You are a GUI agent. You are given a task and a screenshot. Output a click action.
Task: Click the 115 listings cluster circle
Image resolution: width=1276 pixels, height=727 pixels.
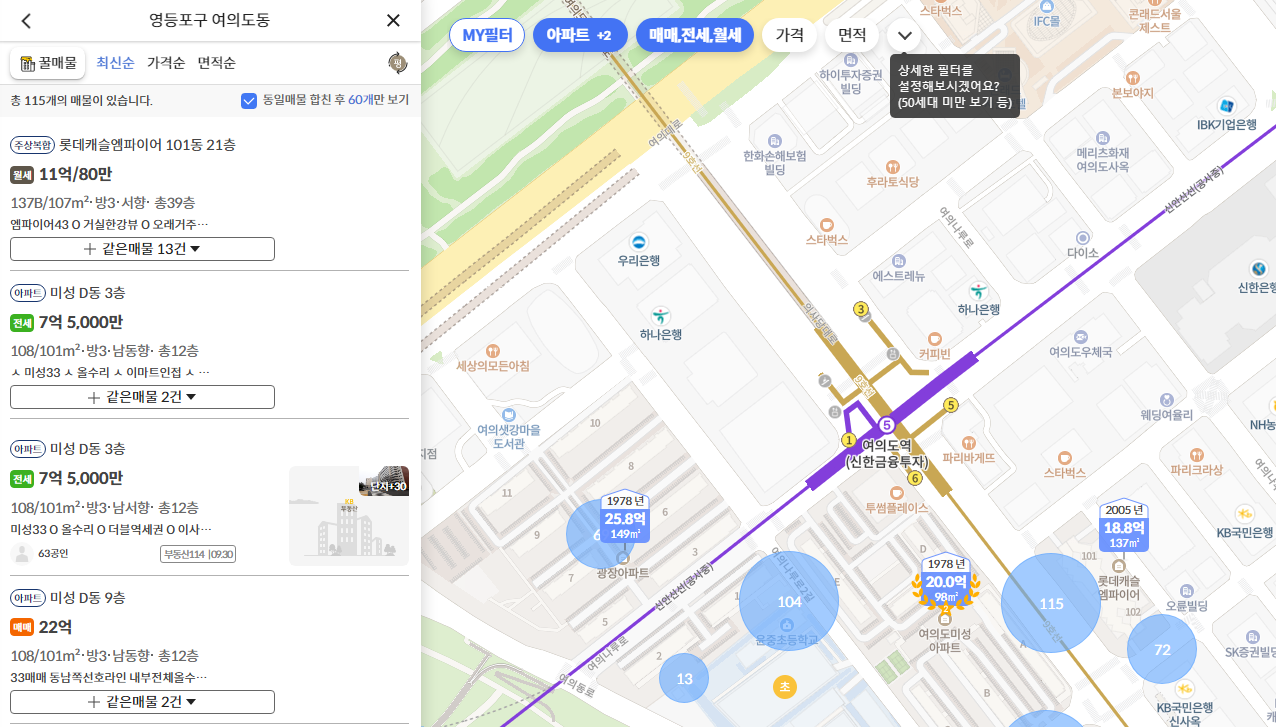coord(1051,603)
